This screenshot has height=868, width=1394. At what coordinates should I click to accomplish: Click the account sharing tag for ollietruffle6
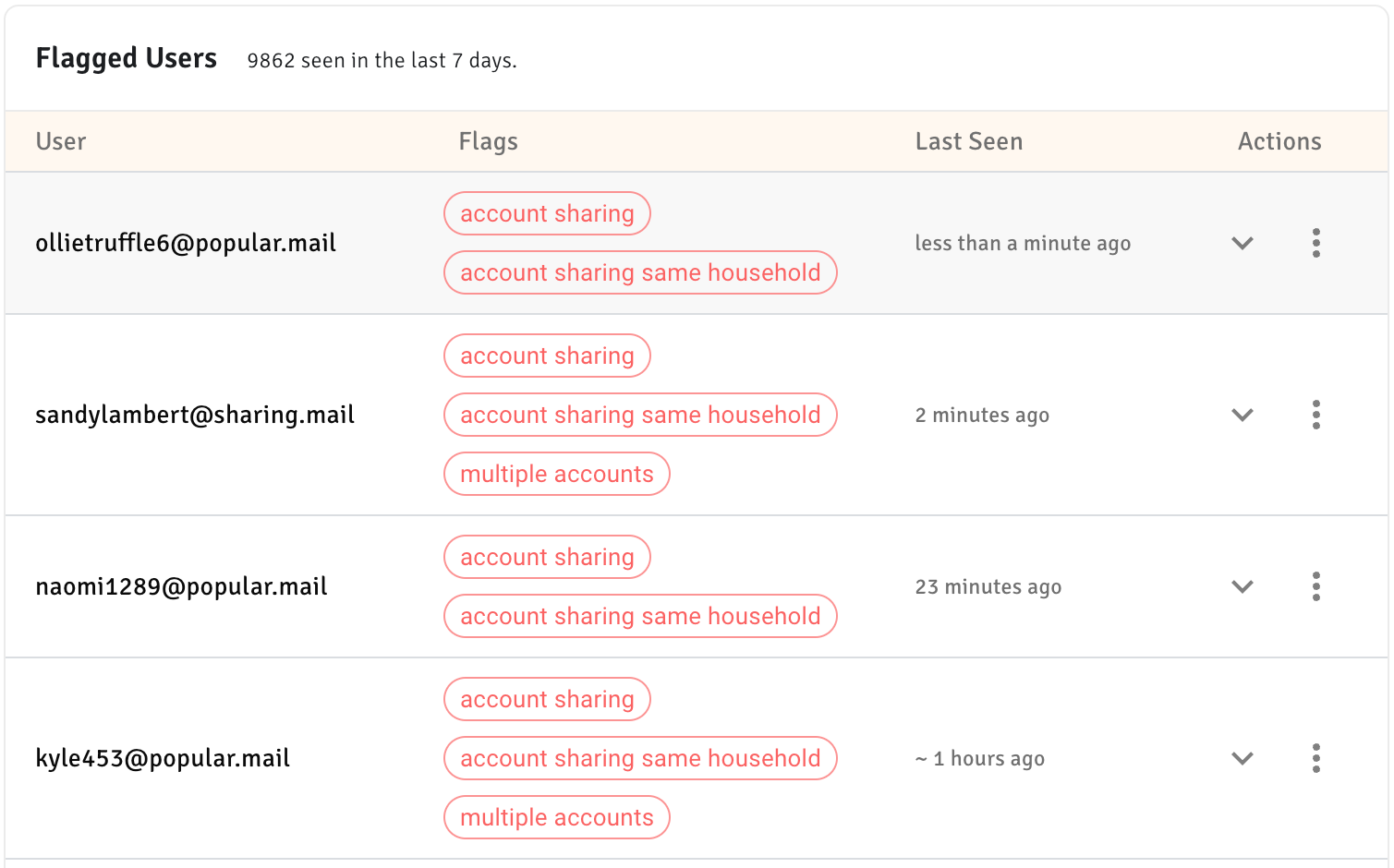click(547, 213)
